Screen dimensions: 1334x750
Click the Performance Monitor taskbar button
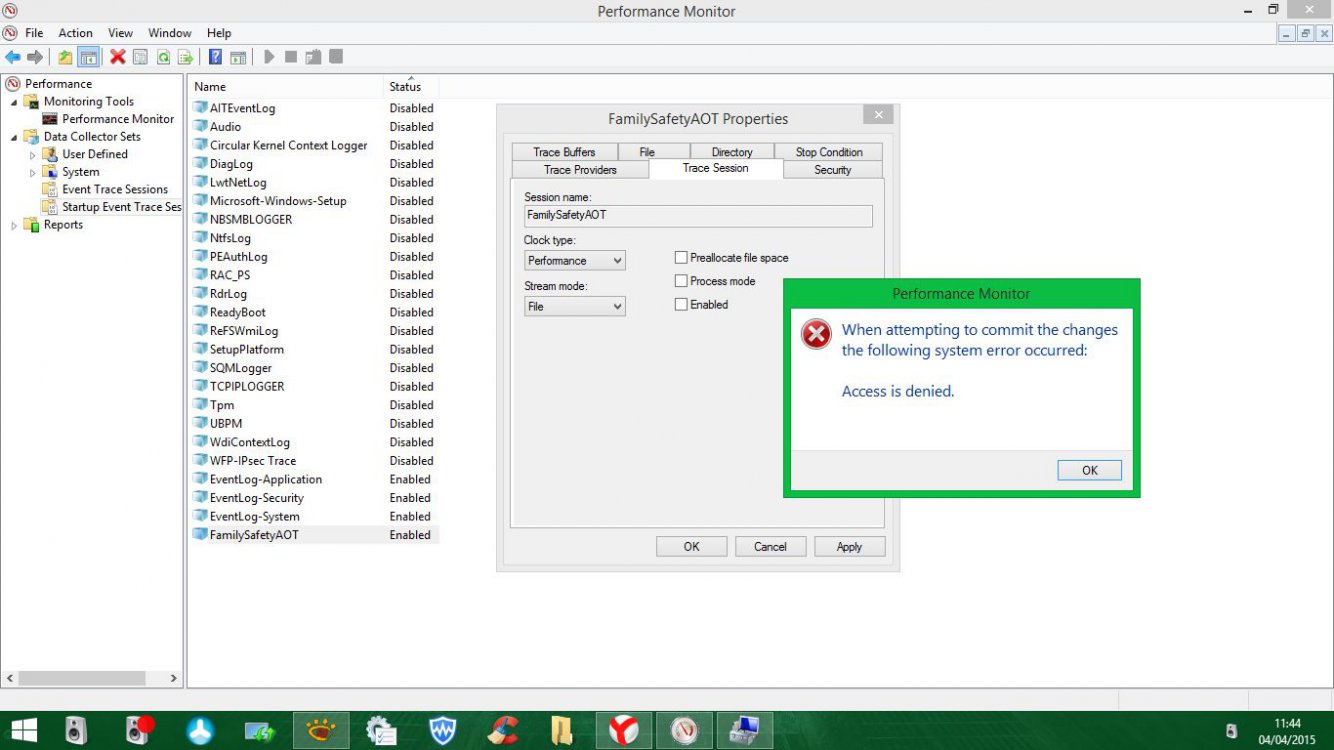click(x=685, y=731)
